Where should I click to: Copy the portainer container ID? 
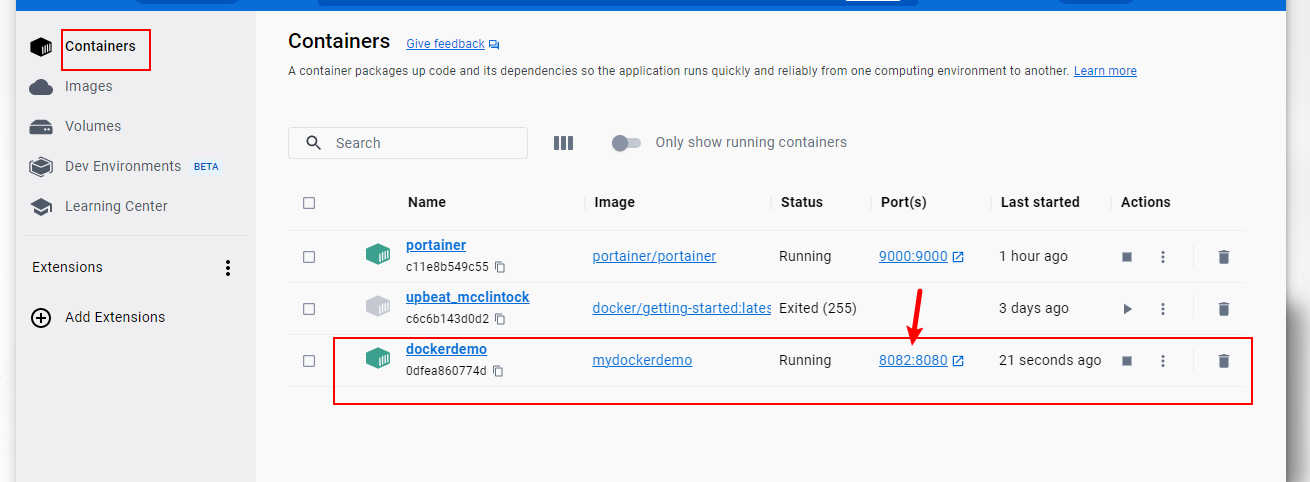(500, 267)
